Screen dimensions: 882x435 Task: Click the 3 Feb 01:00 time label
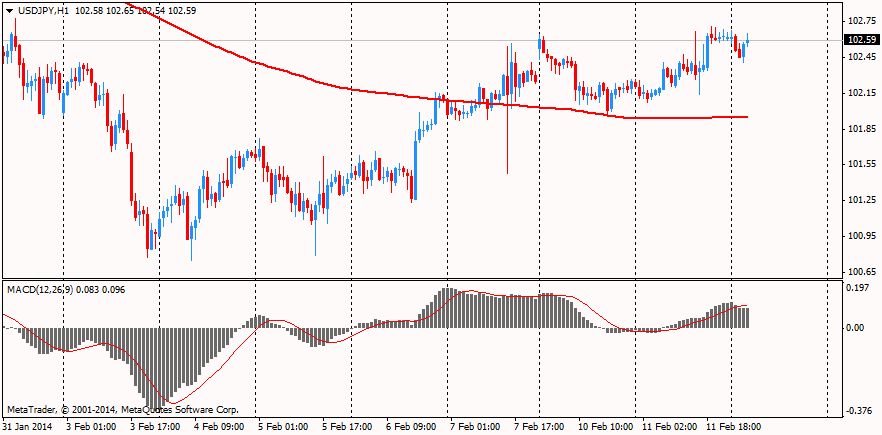(91, 427)
